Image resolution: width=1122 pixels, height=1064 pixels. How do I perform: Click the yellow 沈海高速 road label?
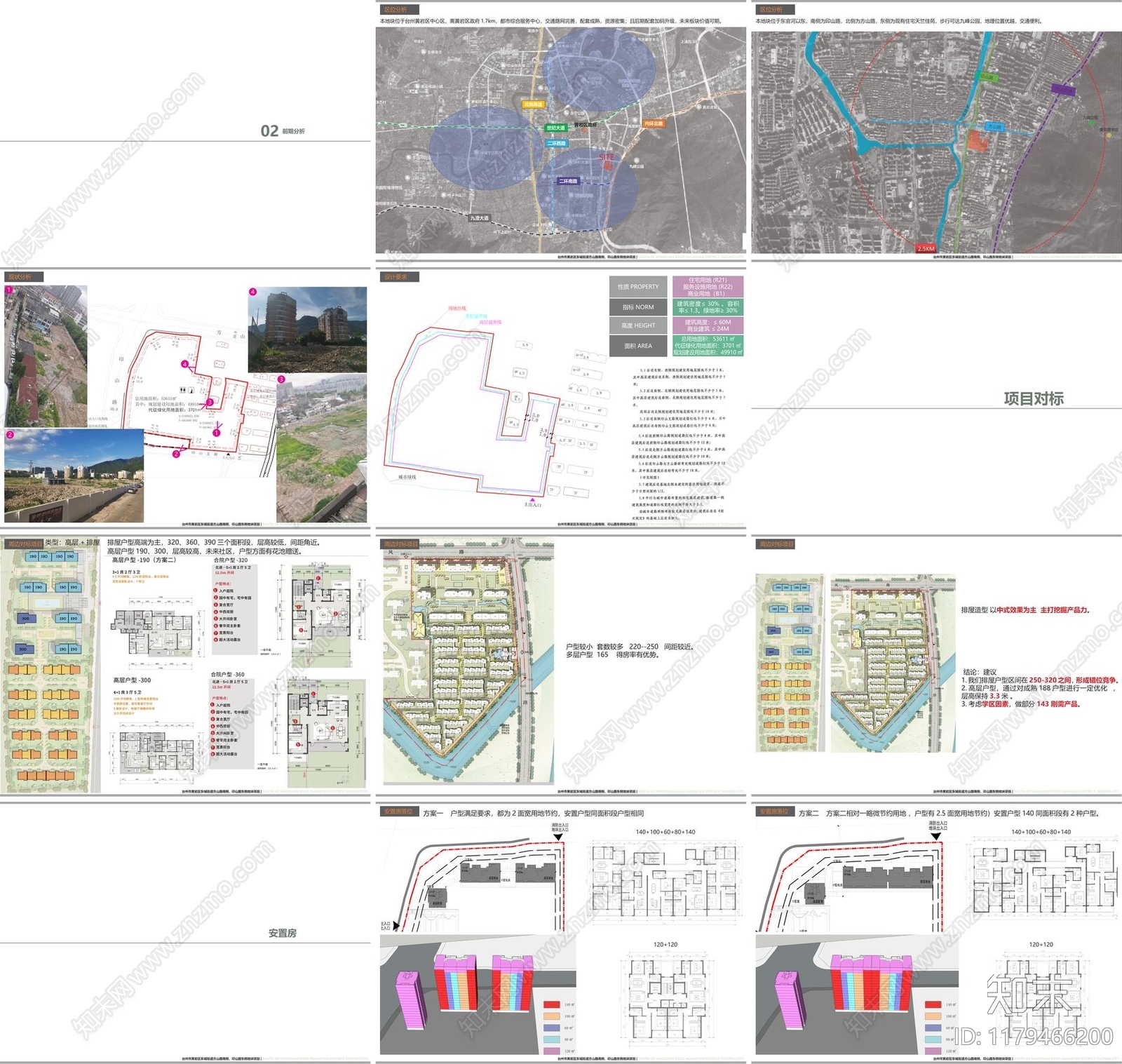(x=533, y=105)
